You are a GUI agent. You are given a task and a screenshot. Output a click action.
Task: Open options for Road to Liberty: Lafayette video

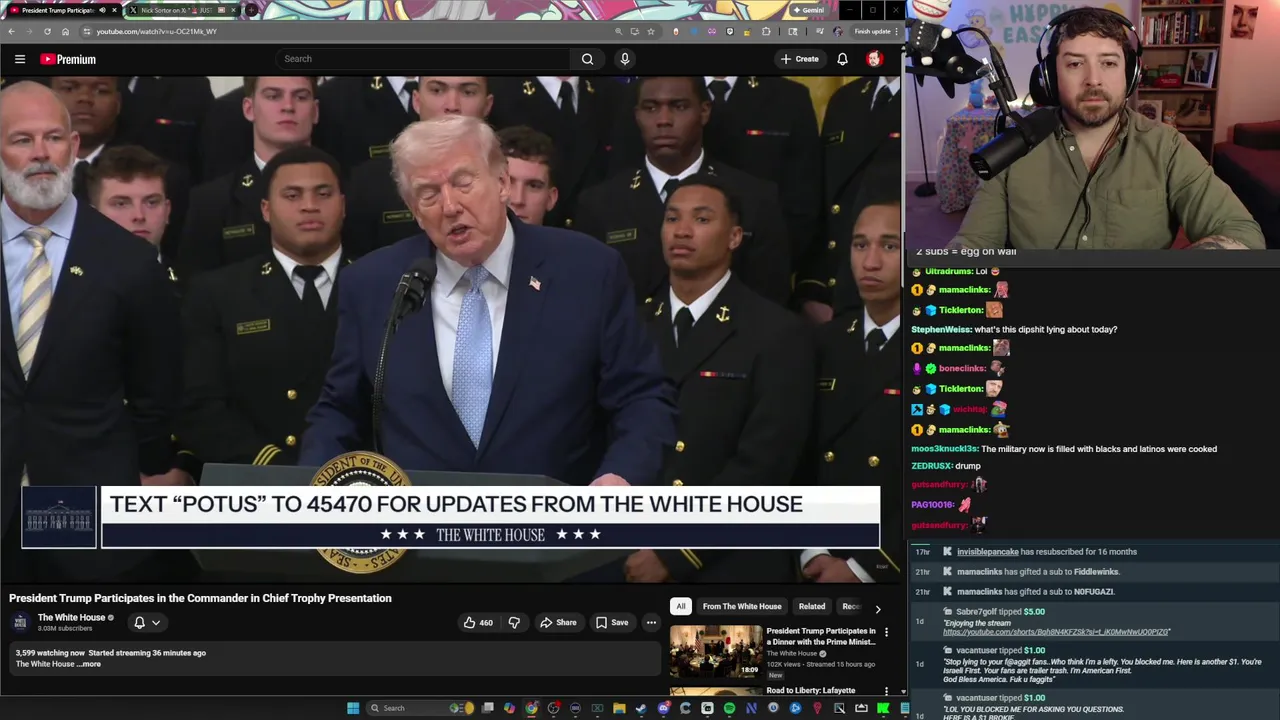coord(886,691)
